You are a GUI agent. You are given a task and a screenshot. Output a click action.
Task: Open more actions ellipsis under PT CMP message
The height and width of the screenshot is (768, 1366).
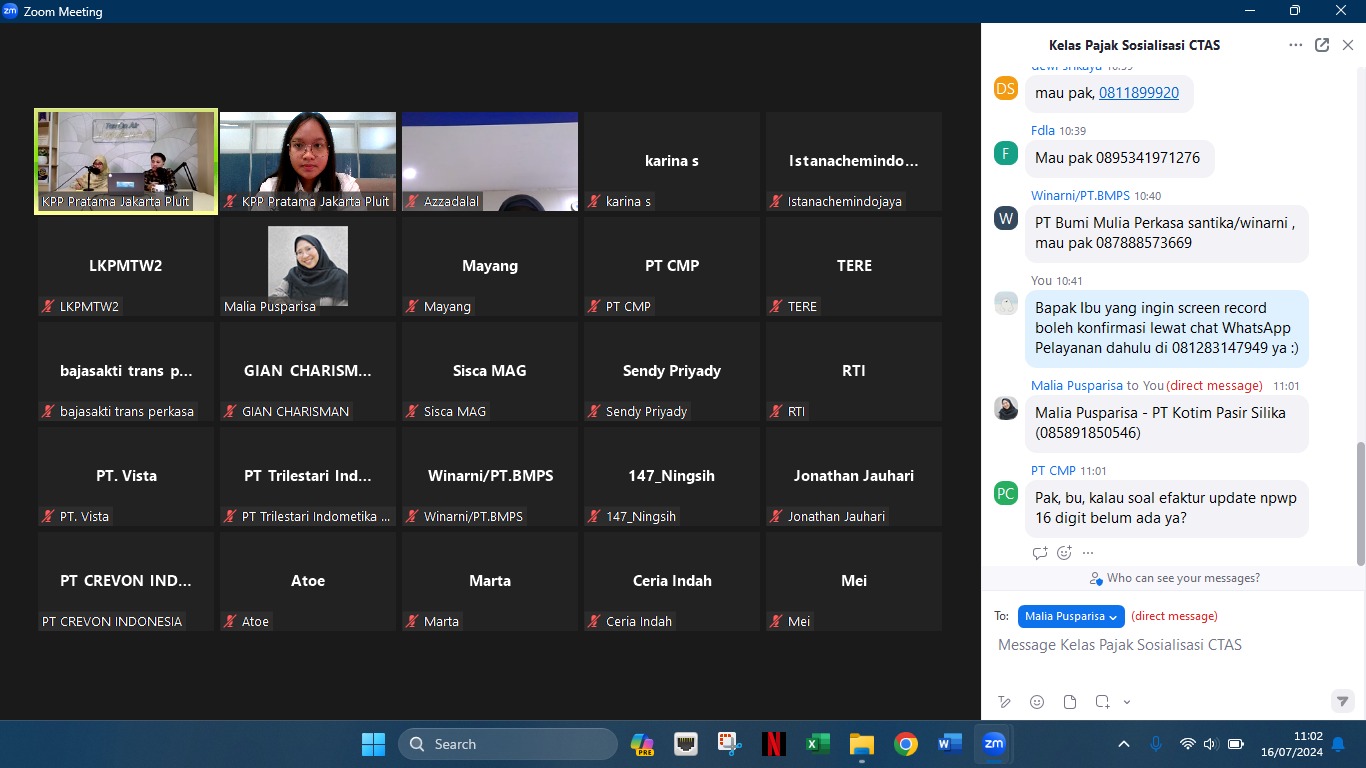(1088, 553)
